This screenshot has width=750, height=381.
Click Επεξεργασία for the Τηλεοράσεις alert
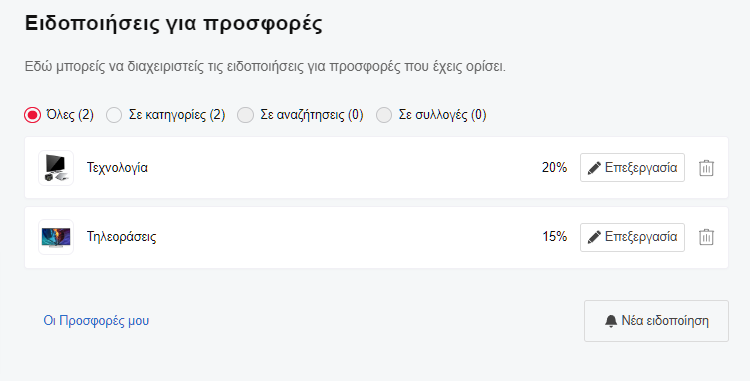click(x=632, y=237)
